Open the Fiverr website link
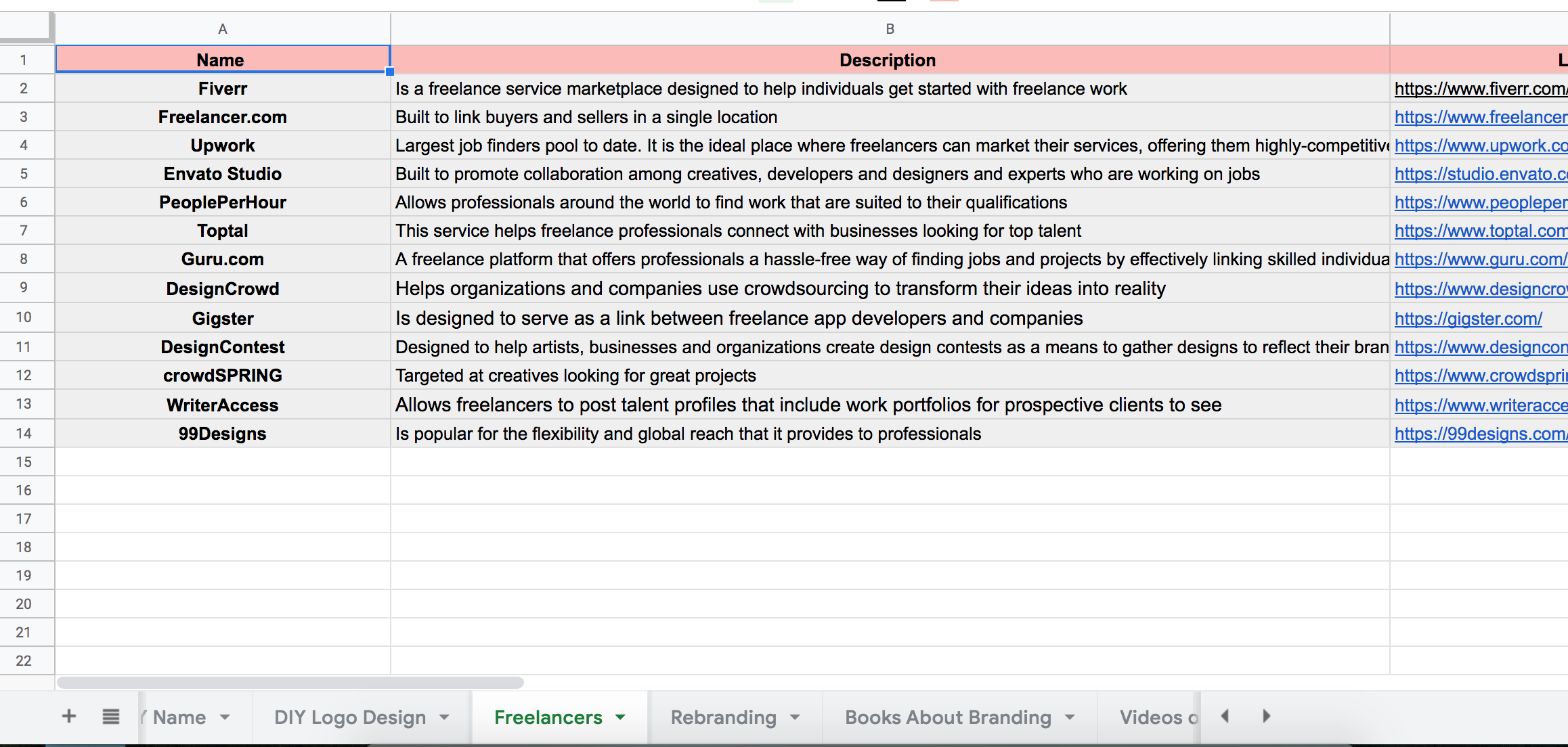 click(x=1479, y=89)
